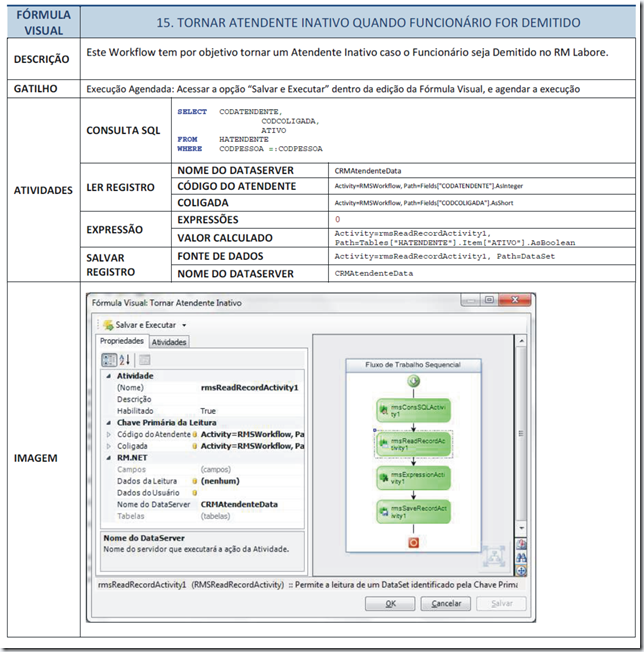The image size is (644, 652).
Task: Click the Cancelar button
Action: (x=446, y=603)
